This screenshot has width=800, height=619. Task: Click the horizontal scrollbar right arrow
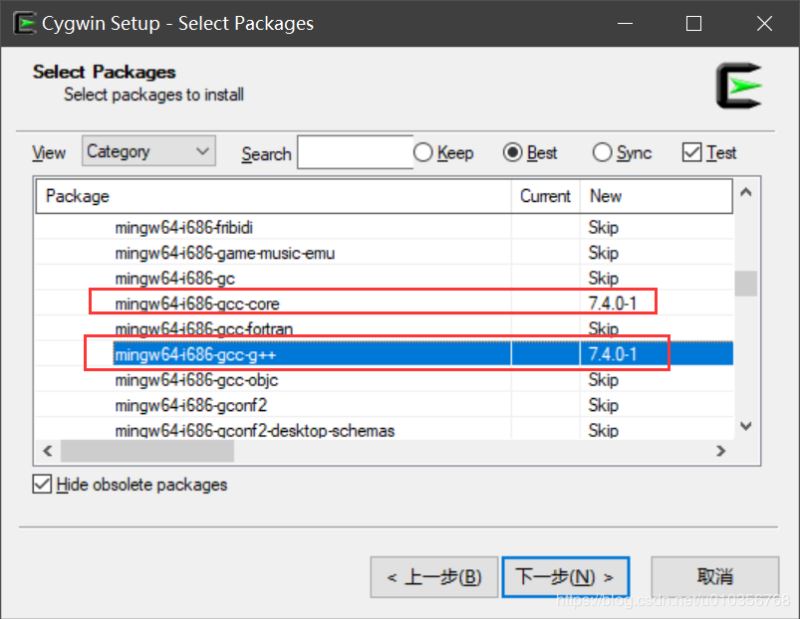(x=722, y=451)
